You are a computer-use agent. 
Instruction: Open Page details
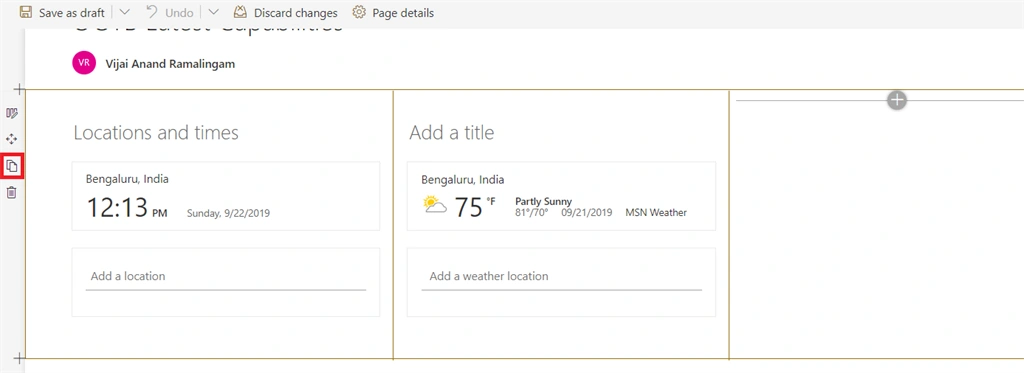click(392, 12)
